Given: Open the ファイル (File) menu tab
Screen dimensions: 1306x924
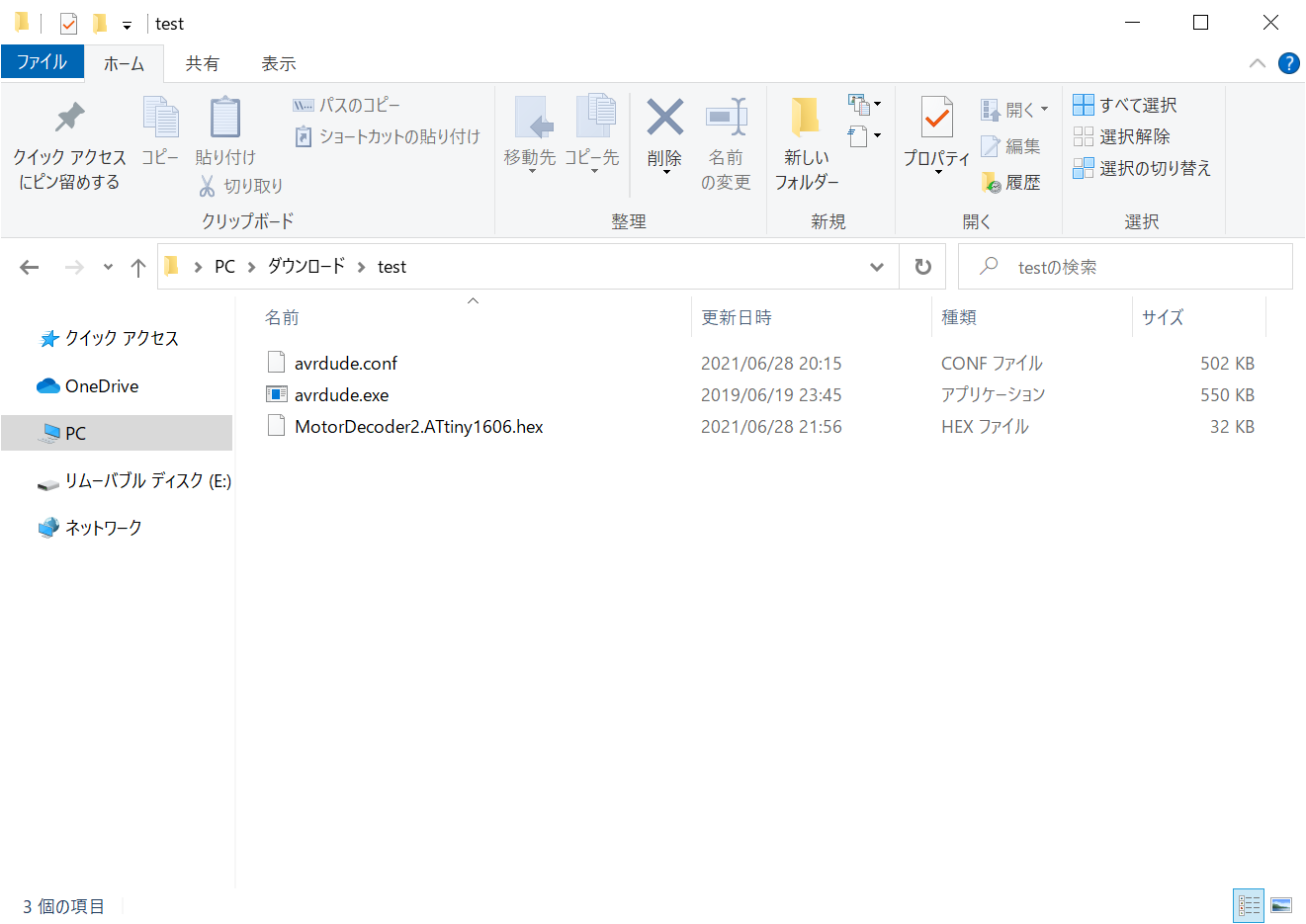Looking at the screenshot, I should pyautogui.click(x=42, y=62).
